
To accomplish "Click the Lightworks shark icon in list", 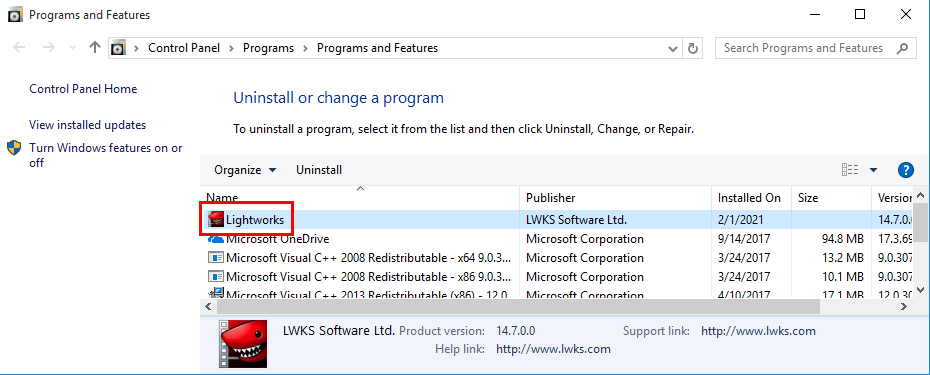I will tap(216, 220).
